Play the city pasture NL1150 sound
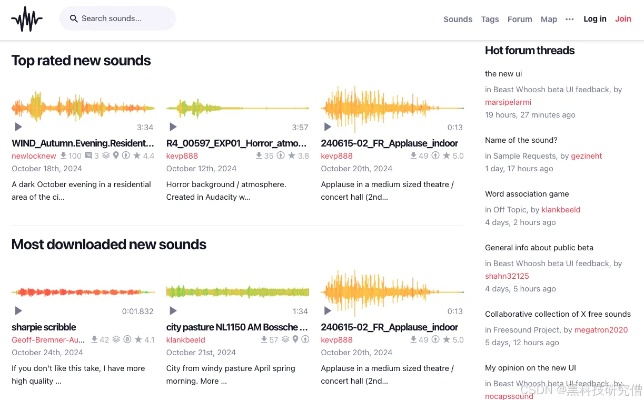The width and height of the screenshot is (644, 400). point(173,311)
